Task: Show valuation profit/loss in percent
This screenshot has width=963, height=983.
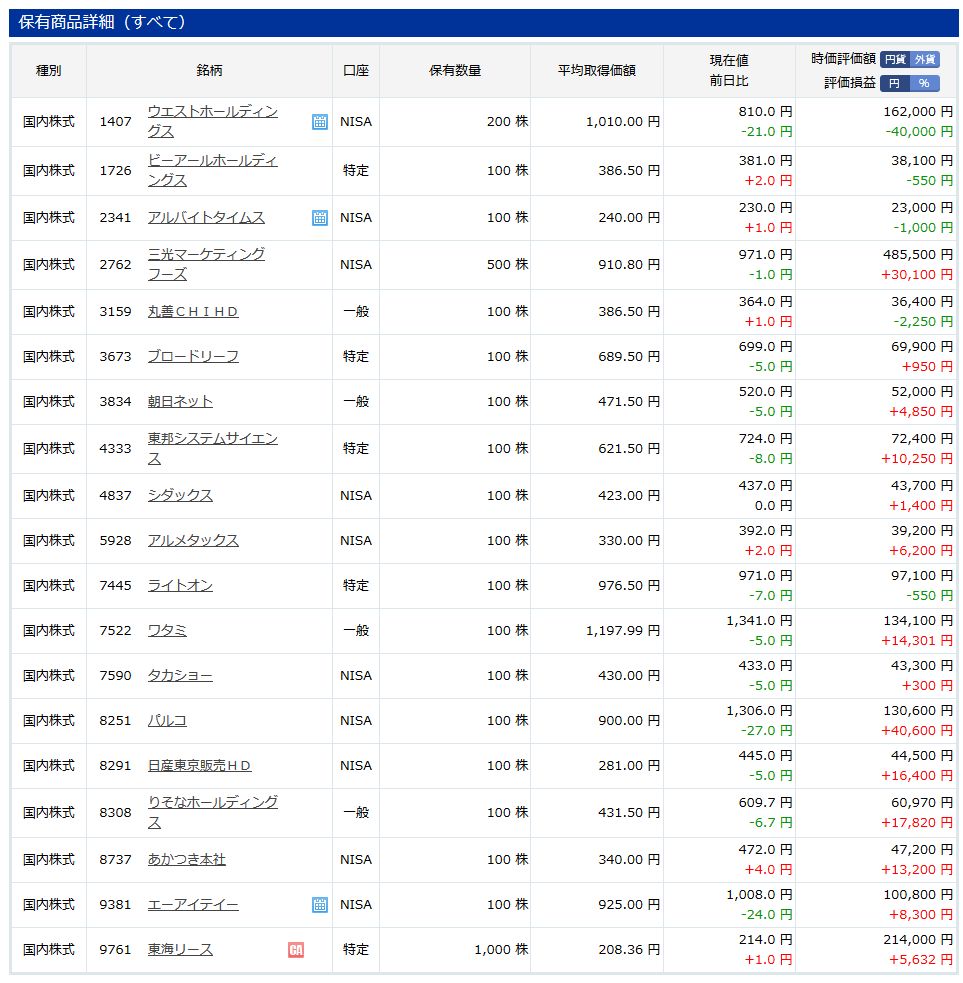Action: tap(925, 83)
